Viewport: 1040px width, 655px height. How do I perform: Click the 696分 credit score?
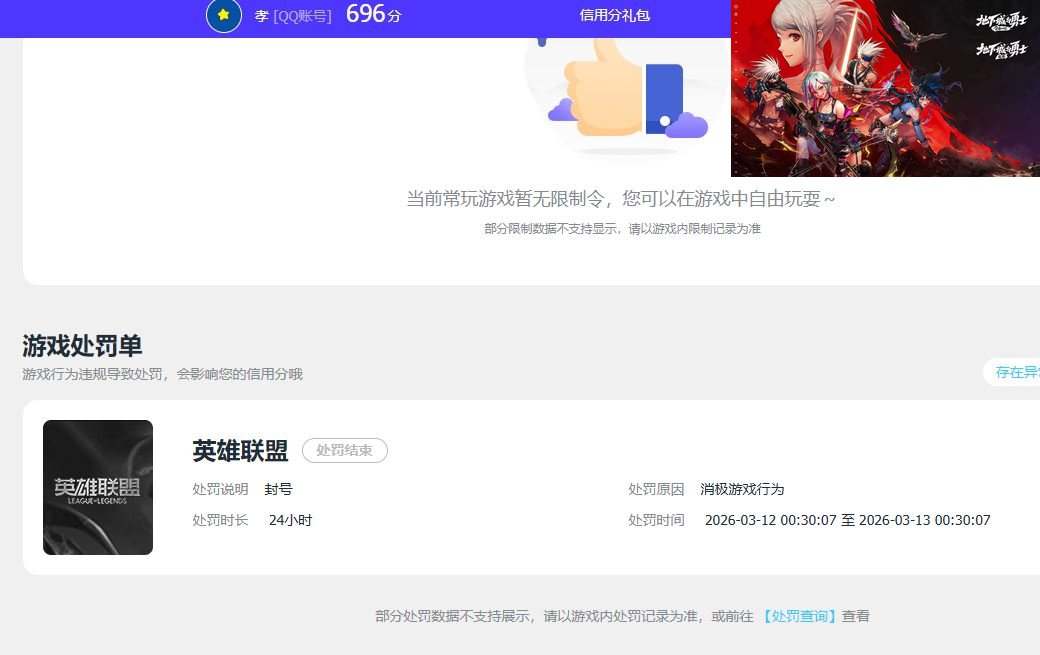(373, 14)
